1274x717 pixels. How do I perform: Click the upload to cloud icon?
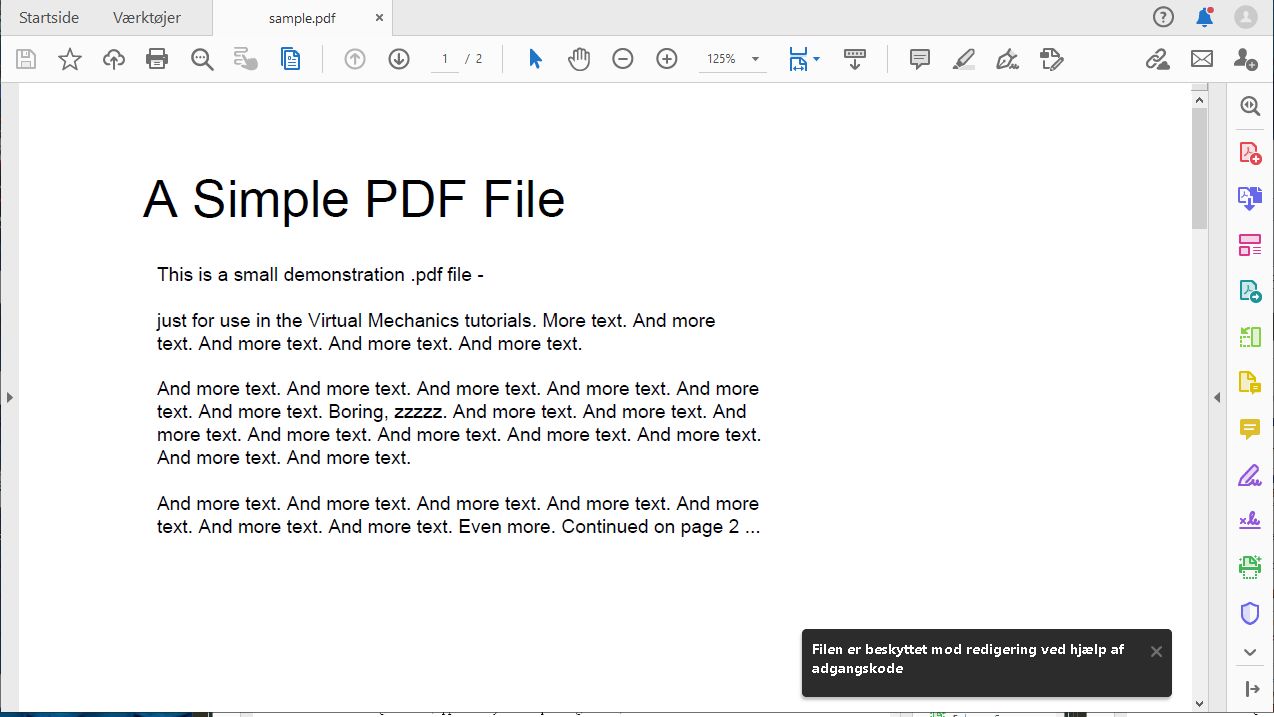coord(114,59)
